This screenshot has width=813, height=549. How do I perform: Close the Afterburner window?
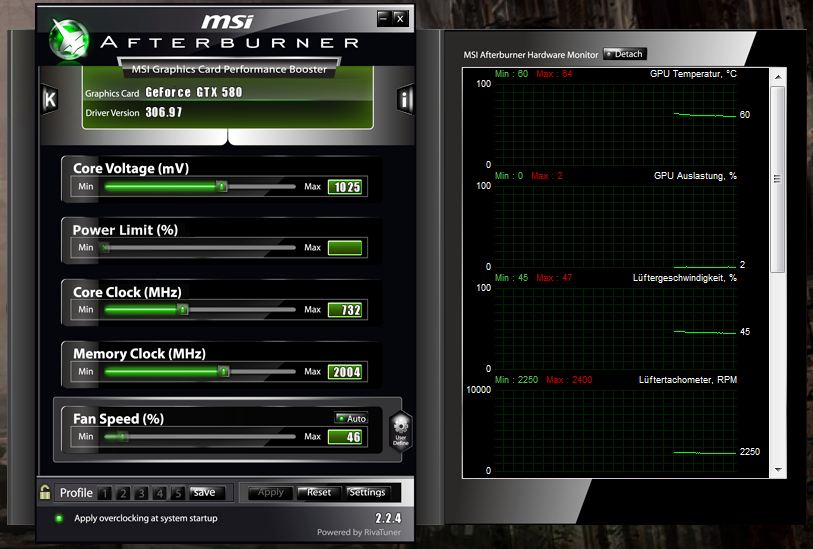(400, 19)
